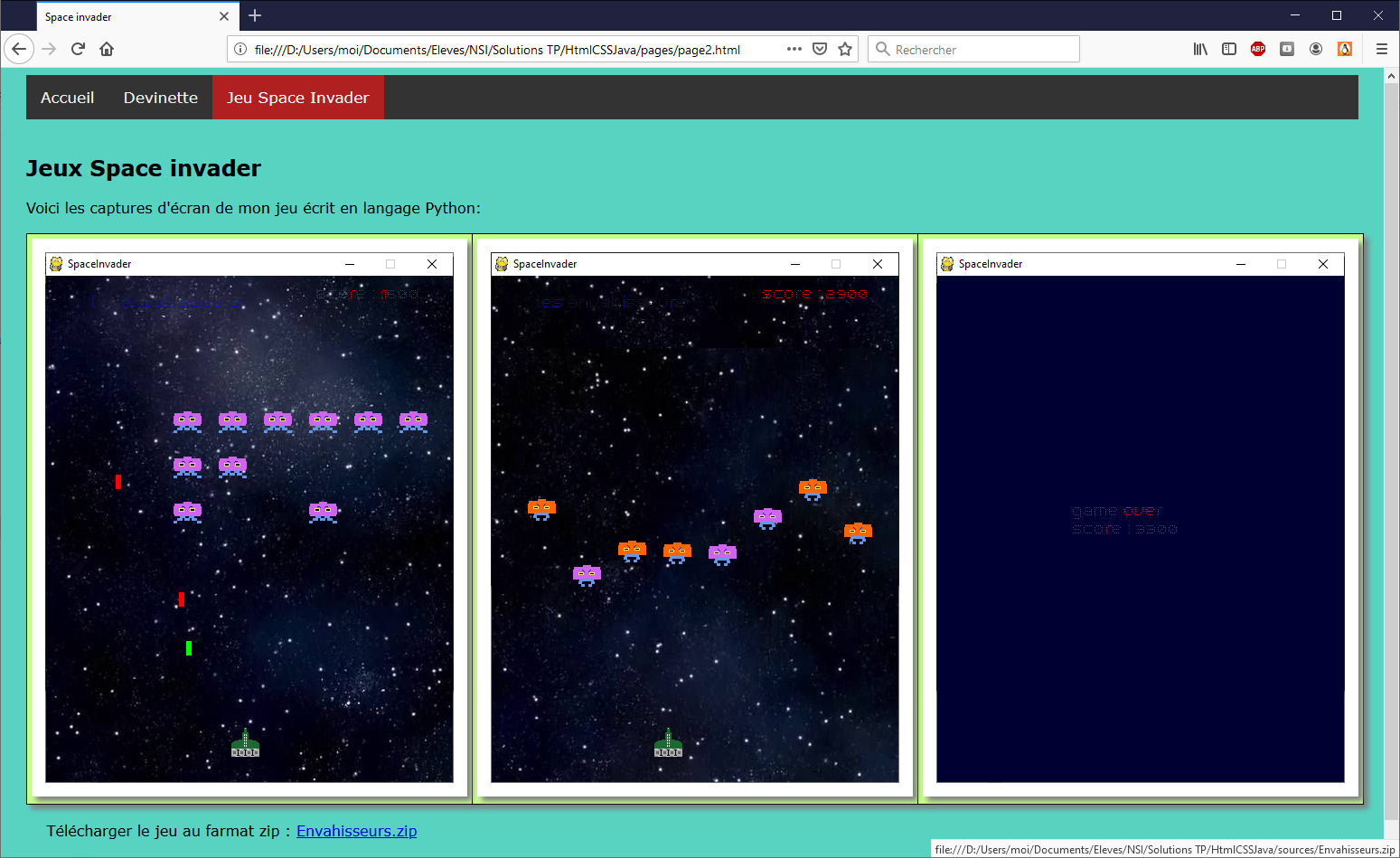Select the Jeu Space Invader nav item

click(x=297, y=98)
